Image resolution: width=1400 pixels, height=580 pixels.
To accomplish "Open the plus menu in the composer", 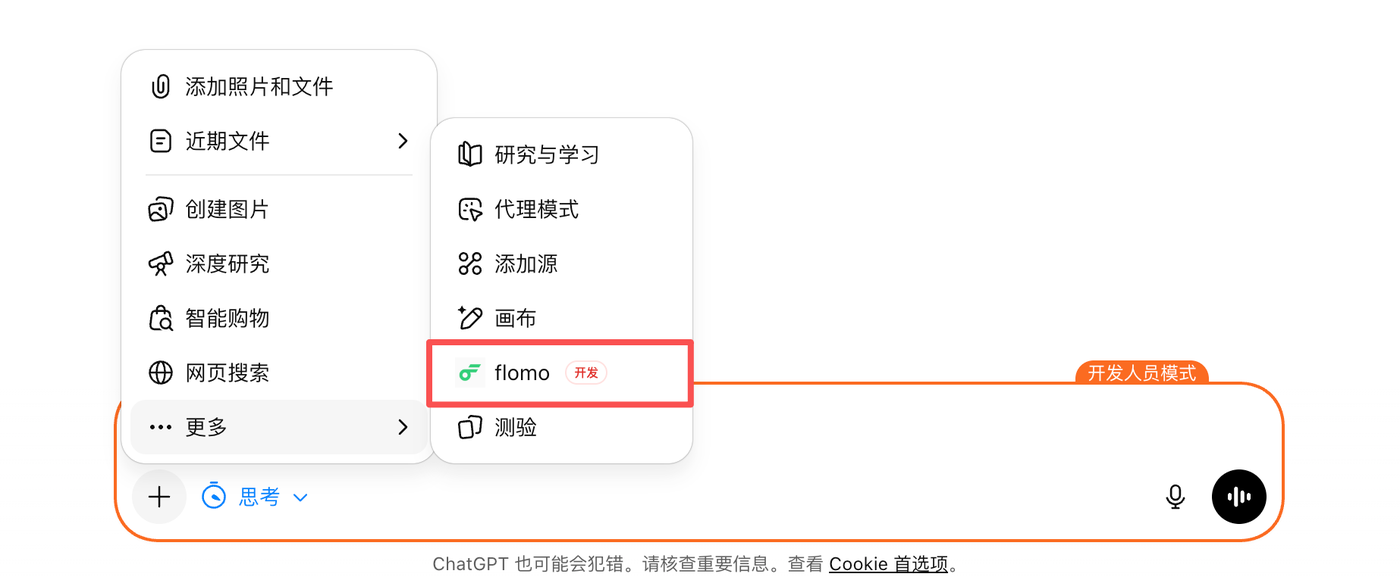I will 159,496.
